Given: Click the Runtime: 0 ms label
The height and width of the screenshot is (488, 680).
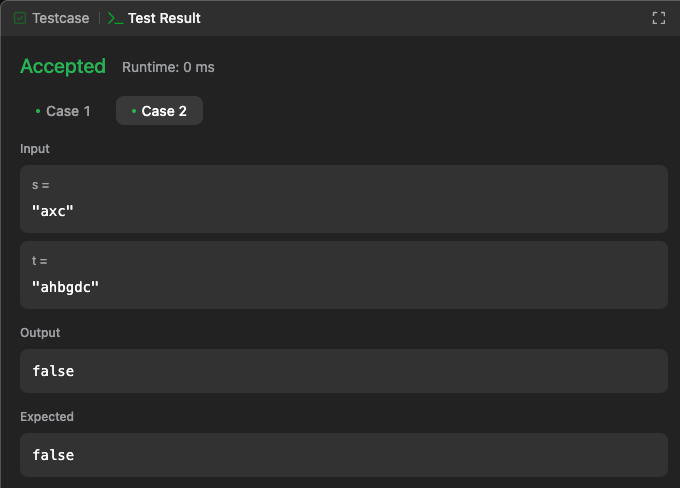Looking at the screenshot, I should click(168, 67).
